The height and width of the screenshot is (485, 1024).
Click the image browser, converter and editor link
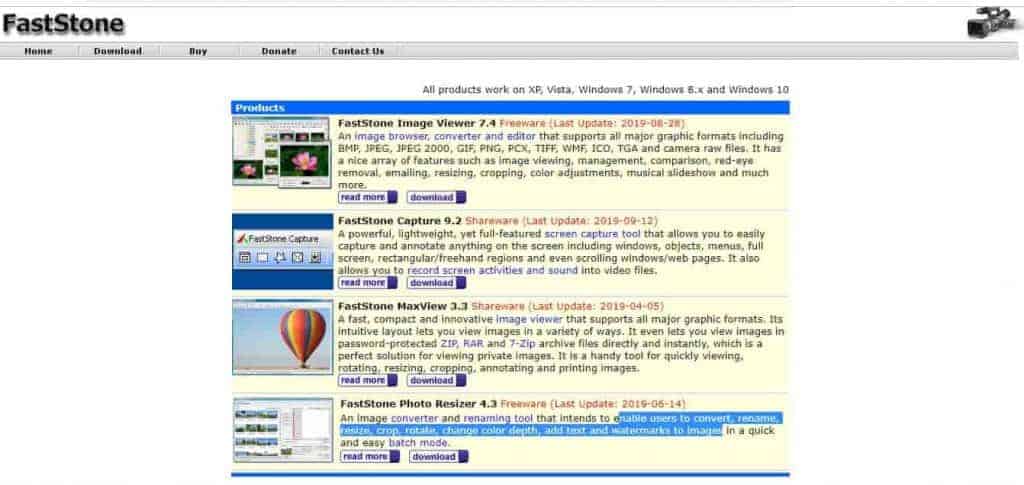(445, 136)
